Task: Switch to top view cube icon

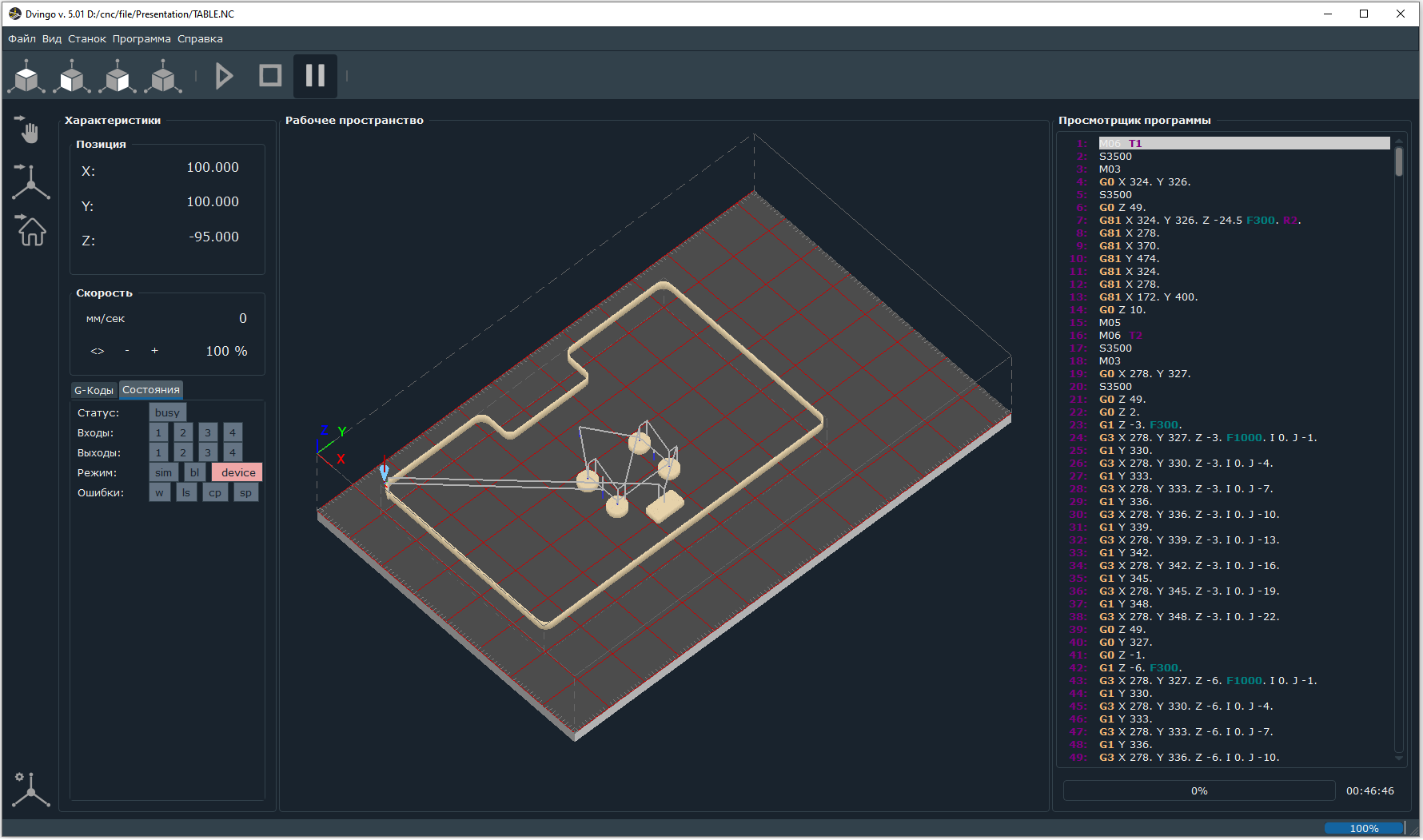Action: coord(26,77)
